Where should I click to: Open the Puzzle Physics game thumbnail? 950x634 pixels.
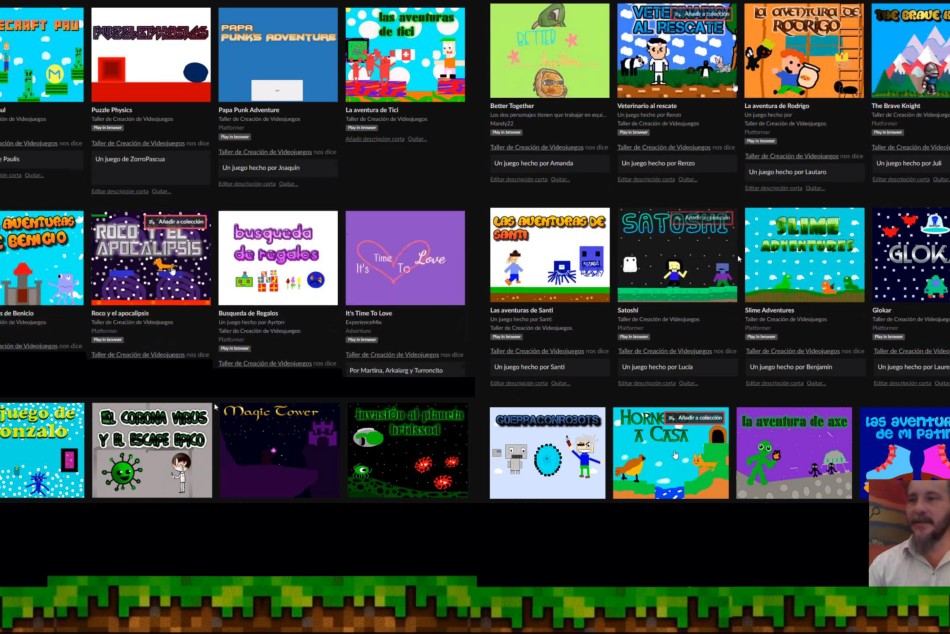150,55
